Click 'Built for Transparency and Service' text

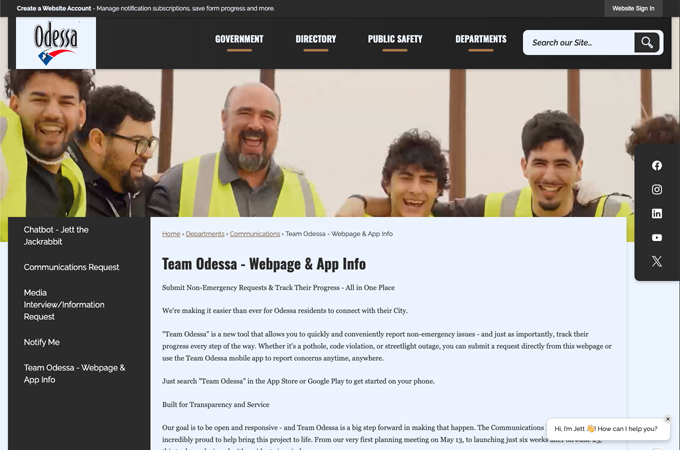pos(216,404)
